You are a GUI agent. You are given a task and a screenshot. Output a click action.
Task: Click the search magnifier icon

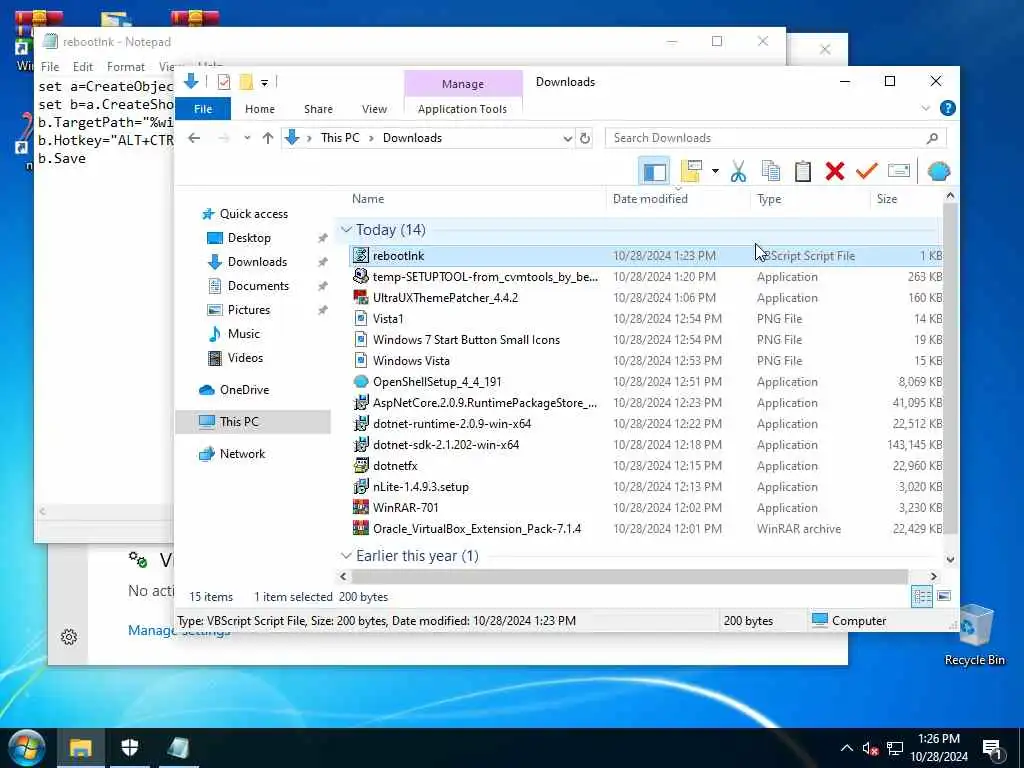(x=932, y=138)
